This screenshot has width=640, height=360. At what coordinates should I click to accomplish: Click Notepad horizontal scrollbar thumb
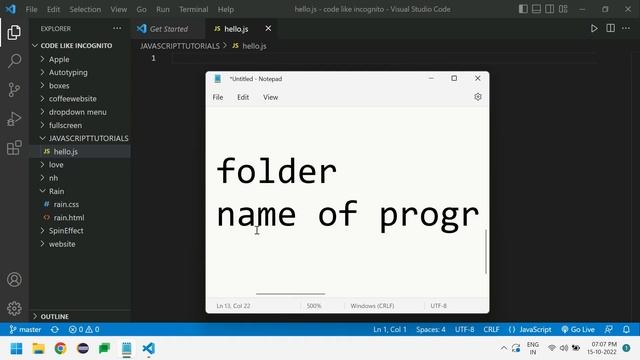click(291, 293)
